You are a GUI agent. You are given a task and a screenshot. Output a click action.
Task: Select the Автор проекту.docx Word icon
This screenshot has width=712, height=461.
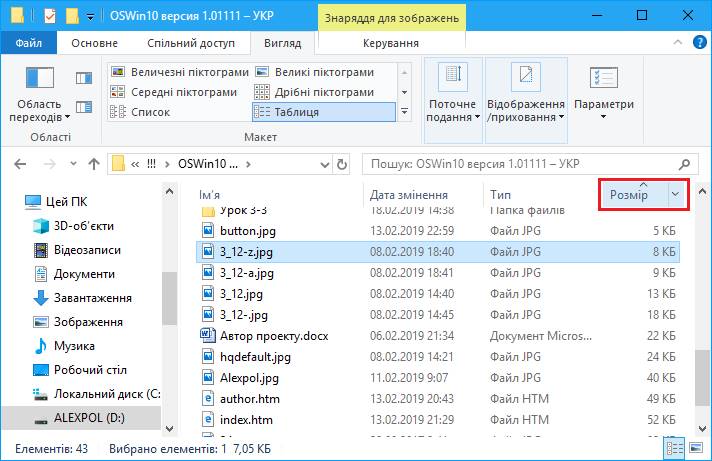click(208, 335)
